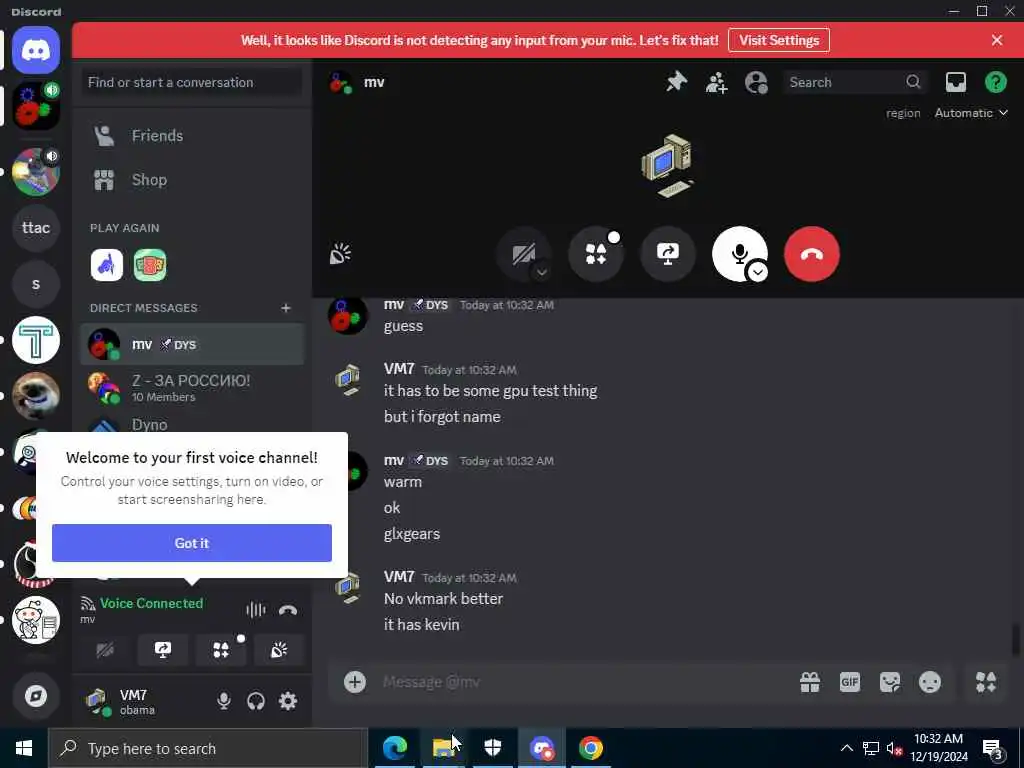This screenshot has width=1024, height=768.
Task: Click Voice Connected status text
Action: pos(151,603)
